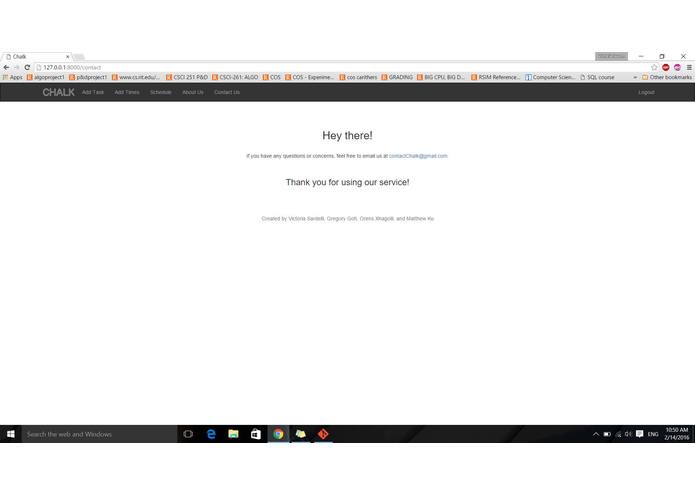The height and width of the screenshot is (494, 695).
Task: Click Logout in the navbar
Action: coord(646,92)
